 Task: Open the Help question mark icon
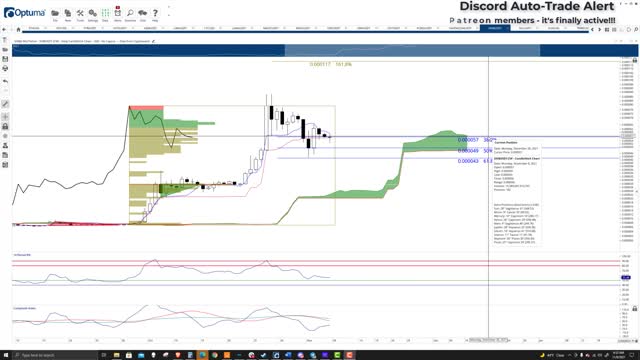coord(155,13)
